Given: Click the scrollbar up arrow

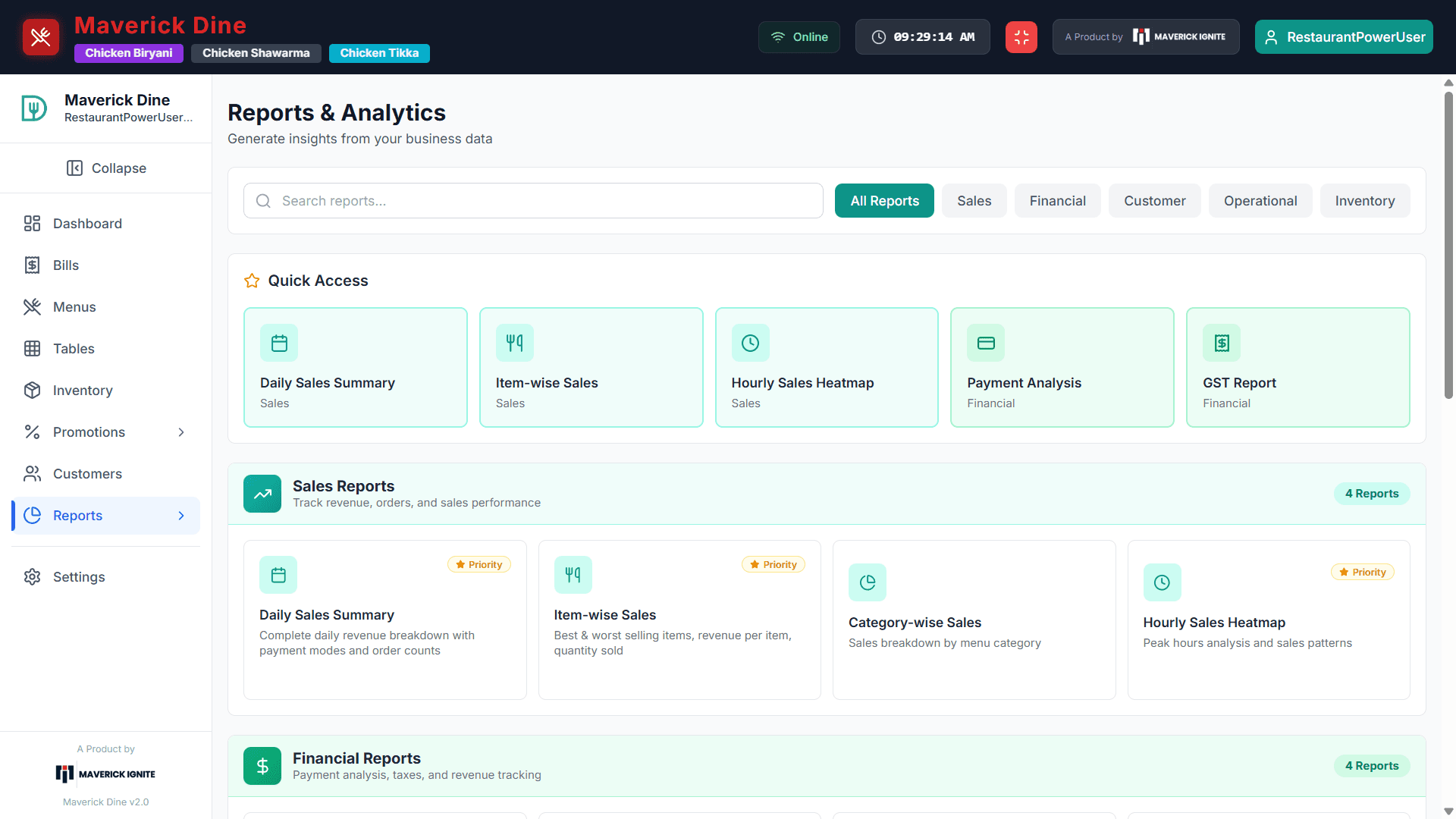Looking at the screenshot, I should coord(1448,83).
